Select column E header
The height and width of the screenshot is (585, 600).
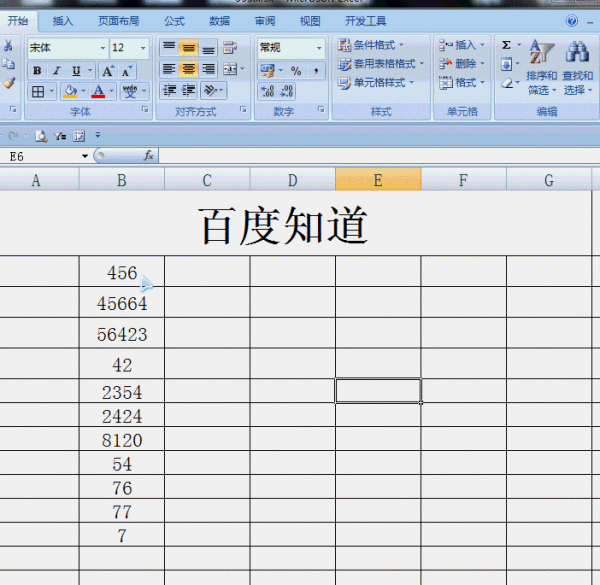pos(378,179)
